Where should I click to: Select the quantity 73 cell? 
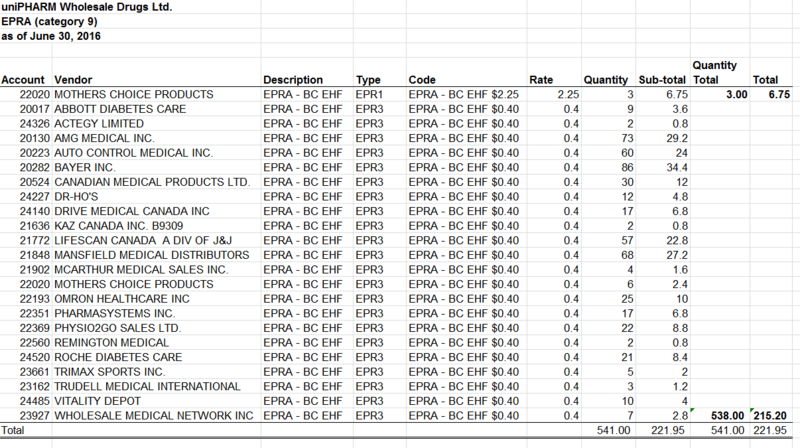coord(627,138)
